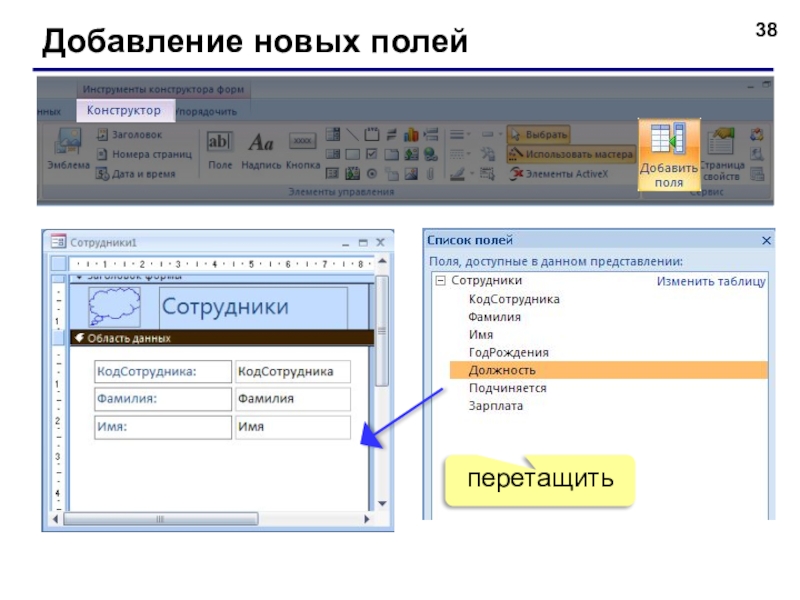Open the line type dropdown arrow

tap(469, 154)
